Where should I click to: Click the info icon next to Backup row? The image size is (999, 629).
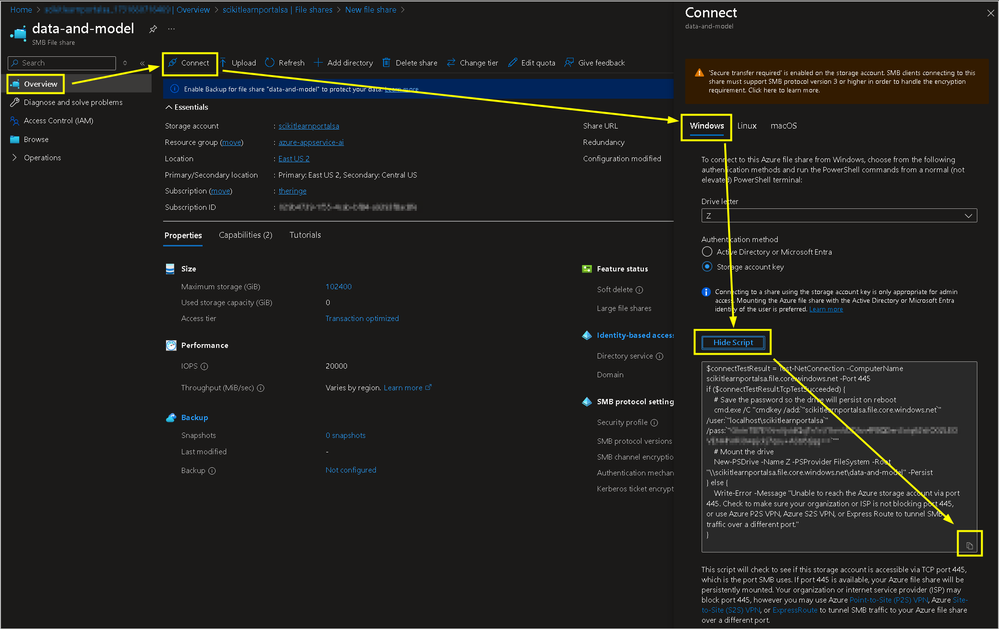click(212, 471)
